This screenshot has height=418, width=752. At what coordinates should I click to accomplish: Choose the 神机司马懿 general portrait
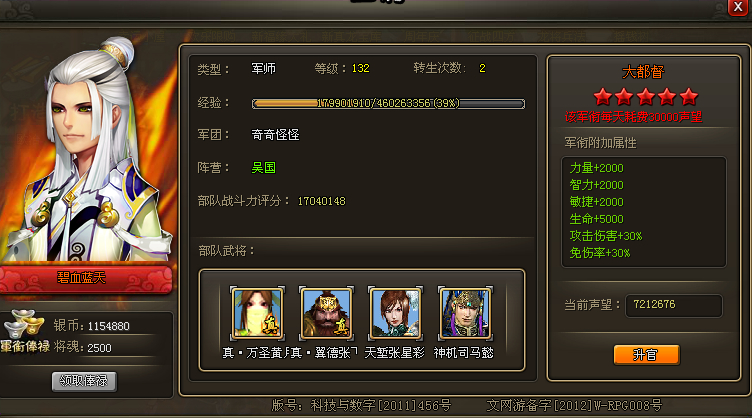click(465, 313)
